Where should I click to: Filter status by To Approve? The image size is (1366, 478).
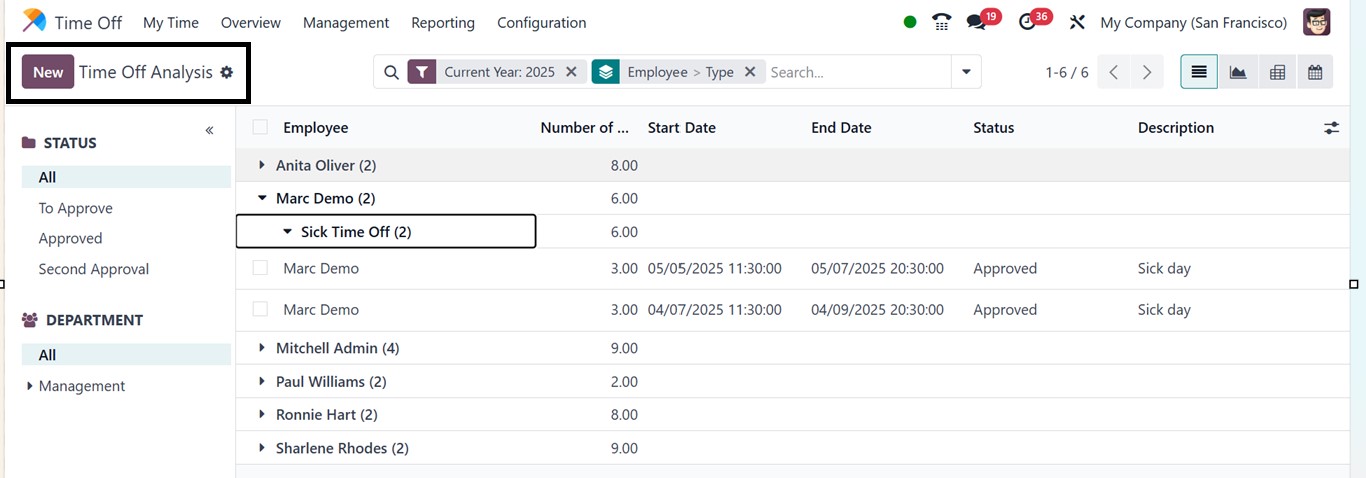[76, 208]
